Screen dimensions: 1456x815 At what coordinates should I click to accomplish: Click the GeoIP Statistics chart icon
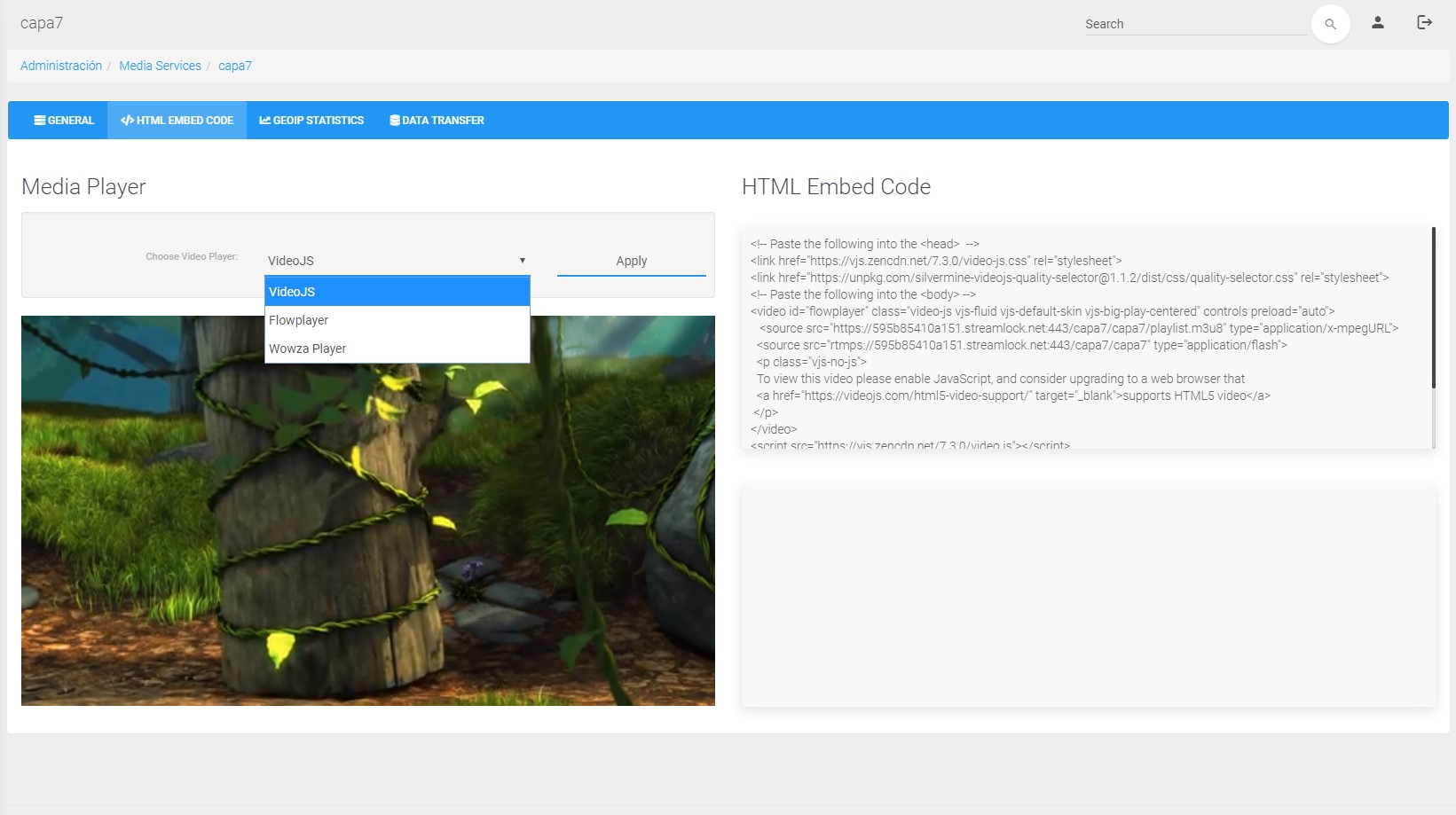pyautogui.click(x=264, y=121)
